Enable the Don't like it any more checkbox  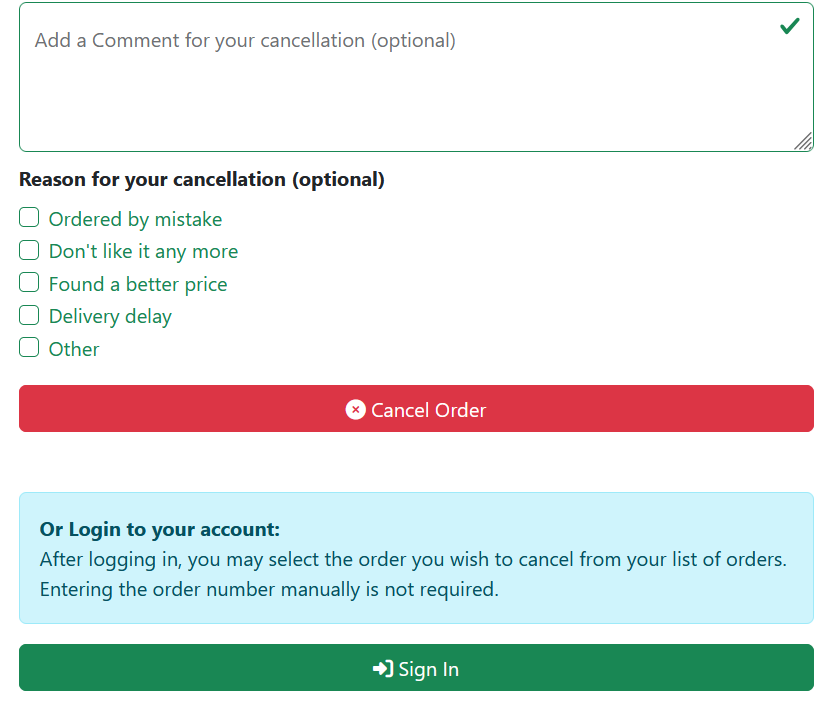[29, 250]
